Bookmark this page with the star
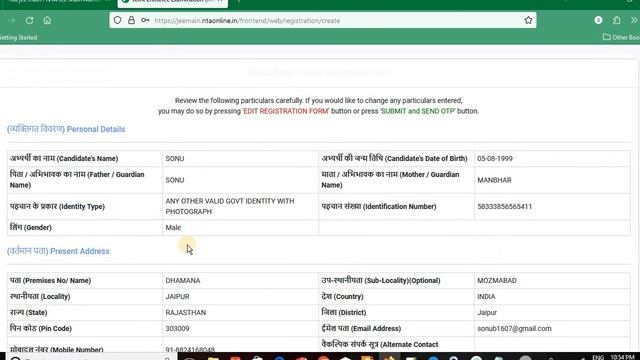The image size is (640, 360). [528, 20]
